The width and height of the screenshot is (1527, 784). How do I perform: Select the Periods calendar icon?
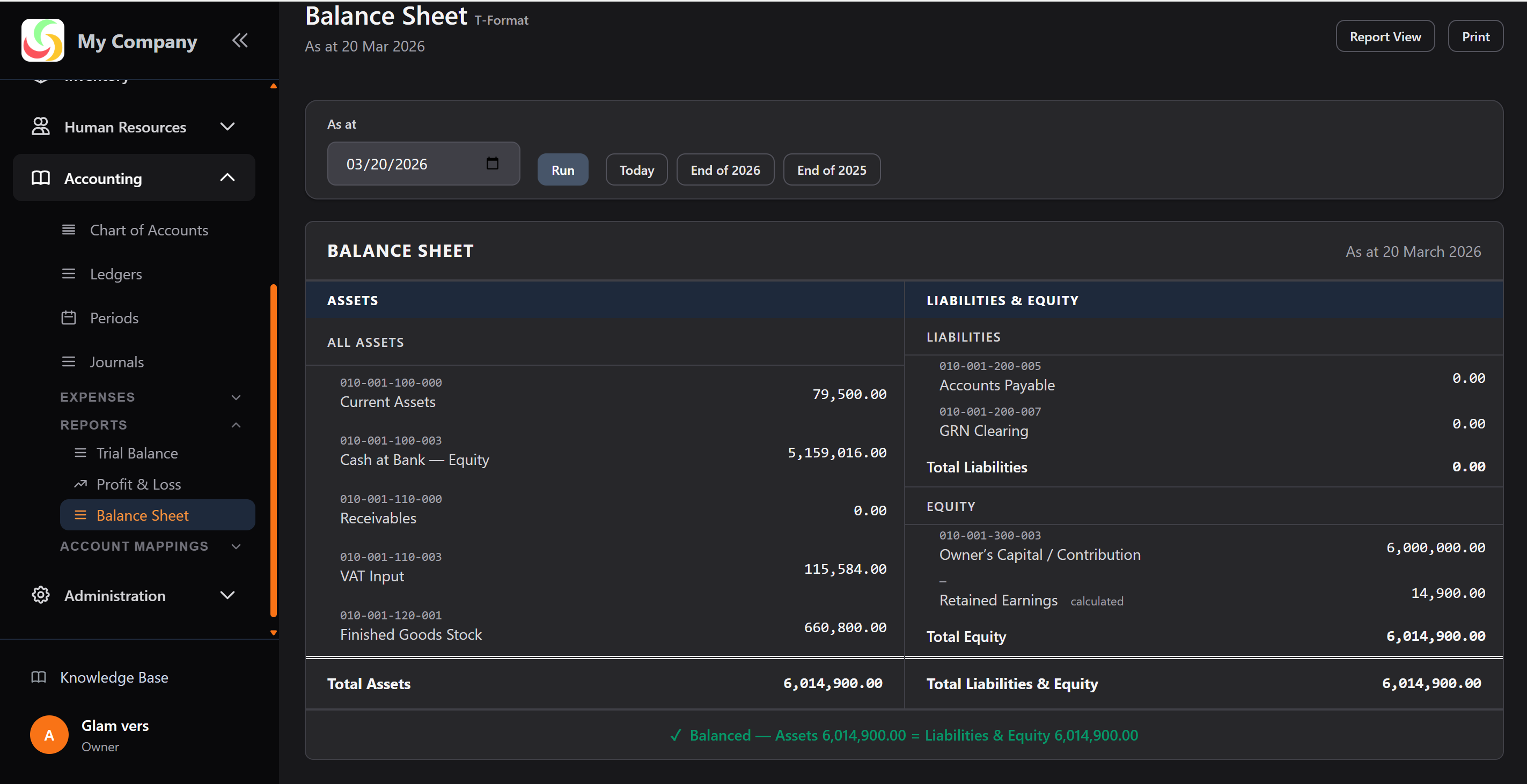coord(69,317)
